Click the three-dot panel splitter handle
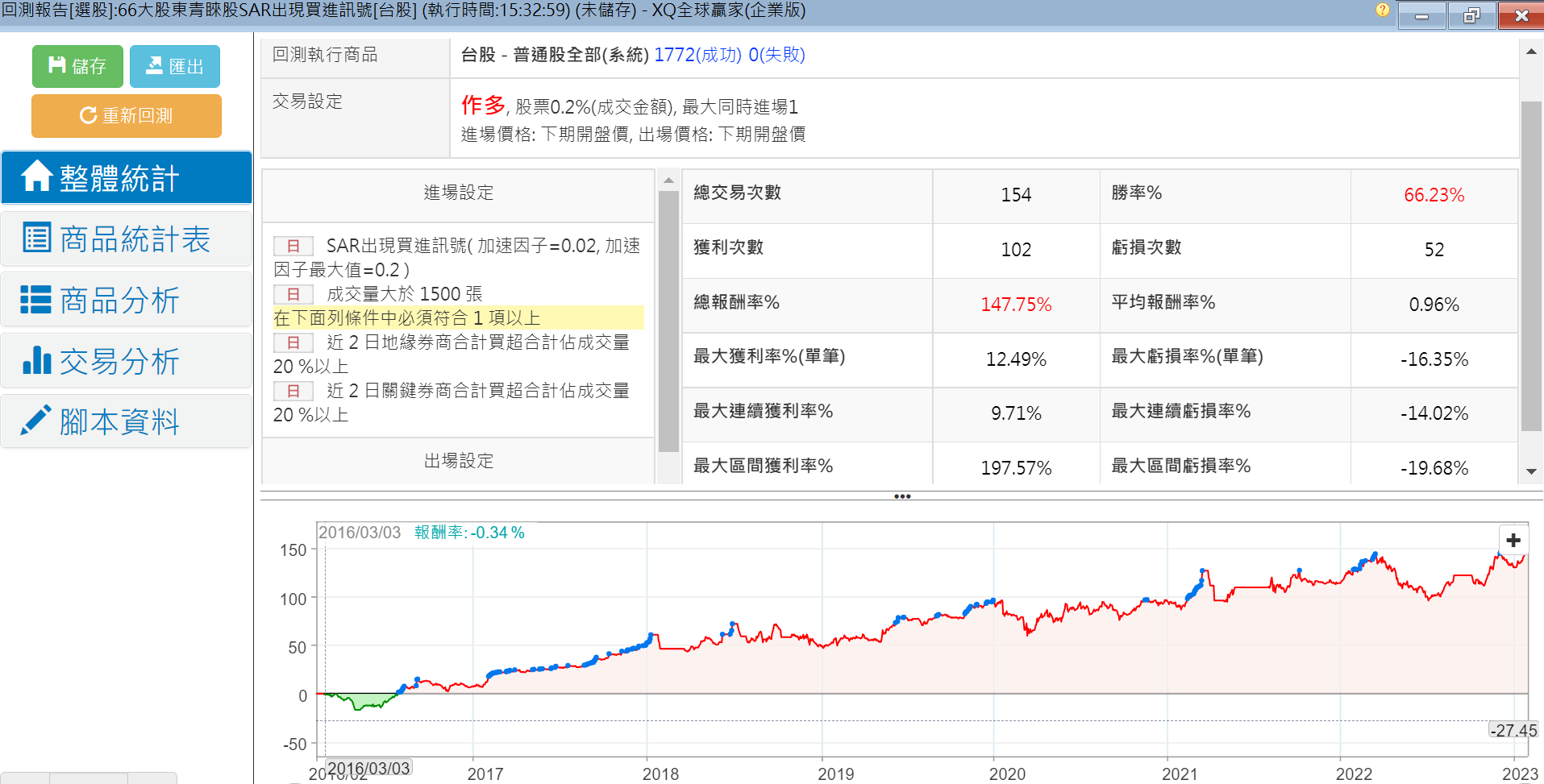Screen dimensions: 1544x784 point(902,496)
